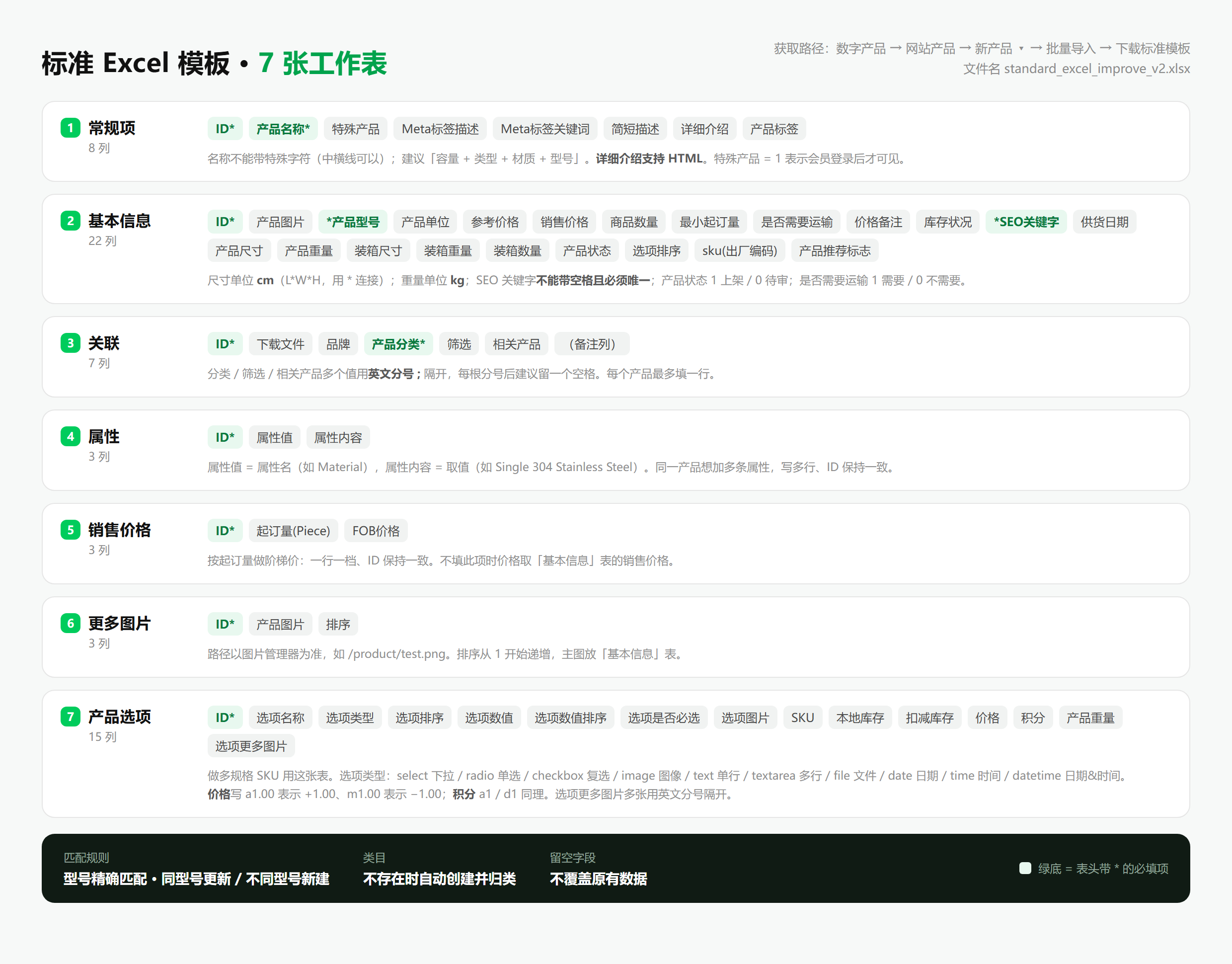Click the green number 2 badge beside 基本信息

coord(71,221)
